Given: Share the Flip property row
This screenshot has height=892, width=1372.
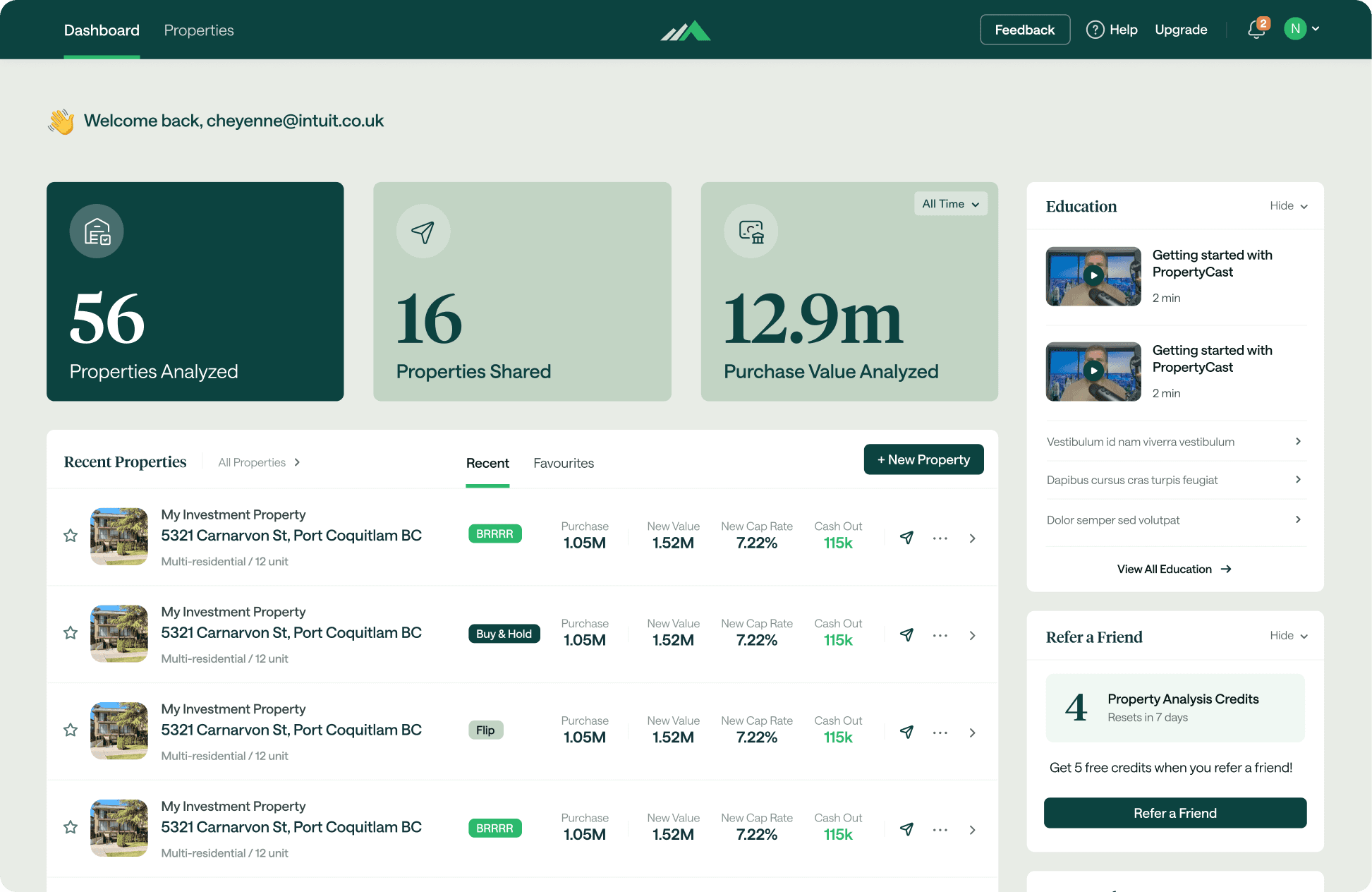Looking at the screenshot, I should (907, 733).
